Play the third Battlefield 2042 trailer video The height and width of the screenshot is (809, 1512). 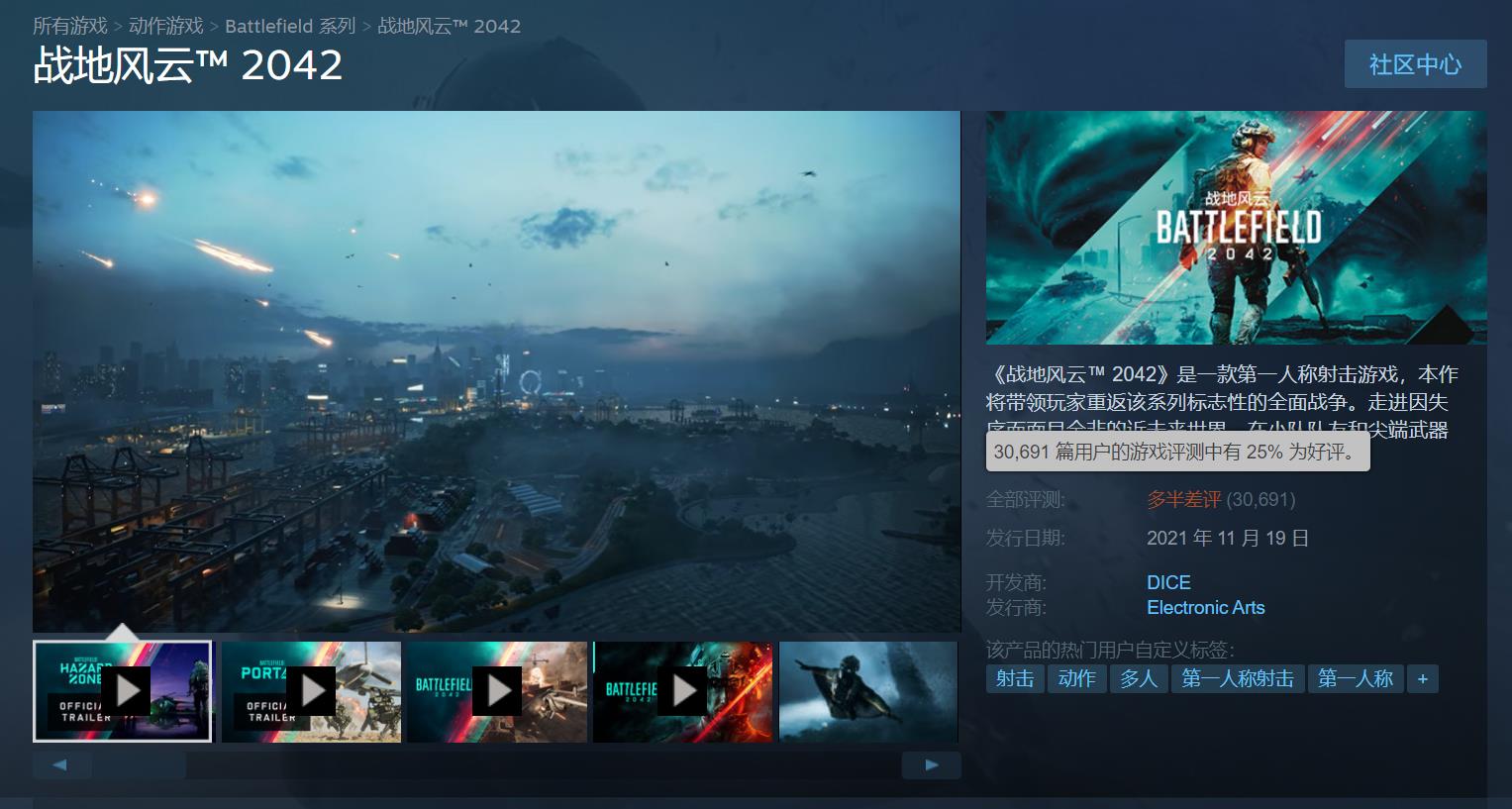coord(496,690)
